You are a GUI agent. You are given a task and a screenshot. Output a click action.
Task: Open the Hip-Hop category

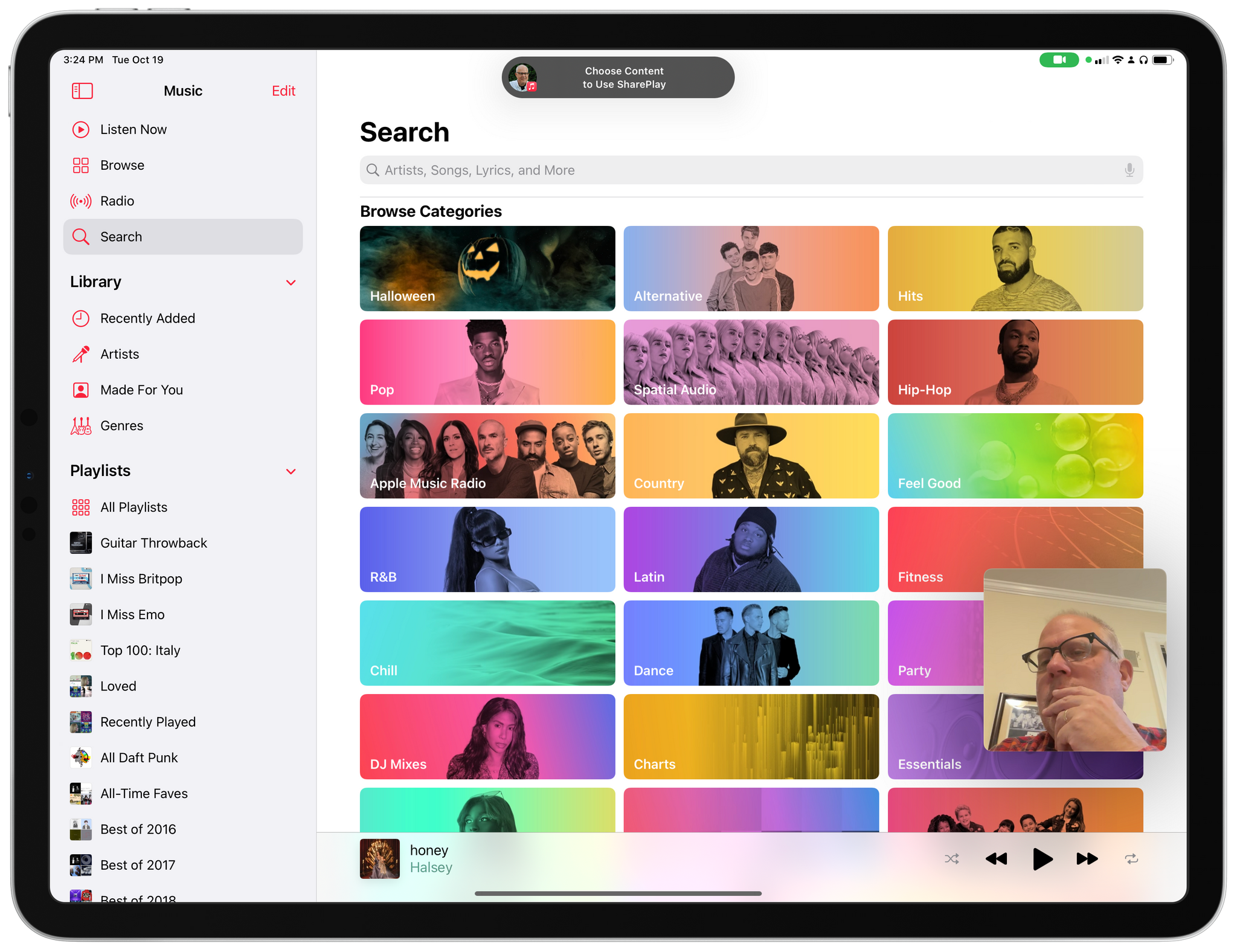coord(1015,362)
